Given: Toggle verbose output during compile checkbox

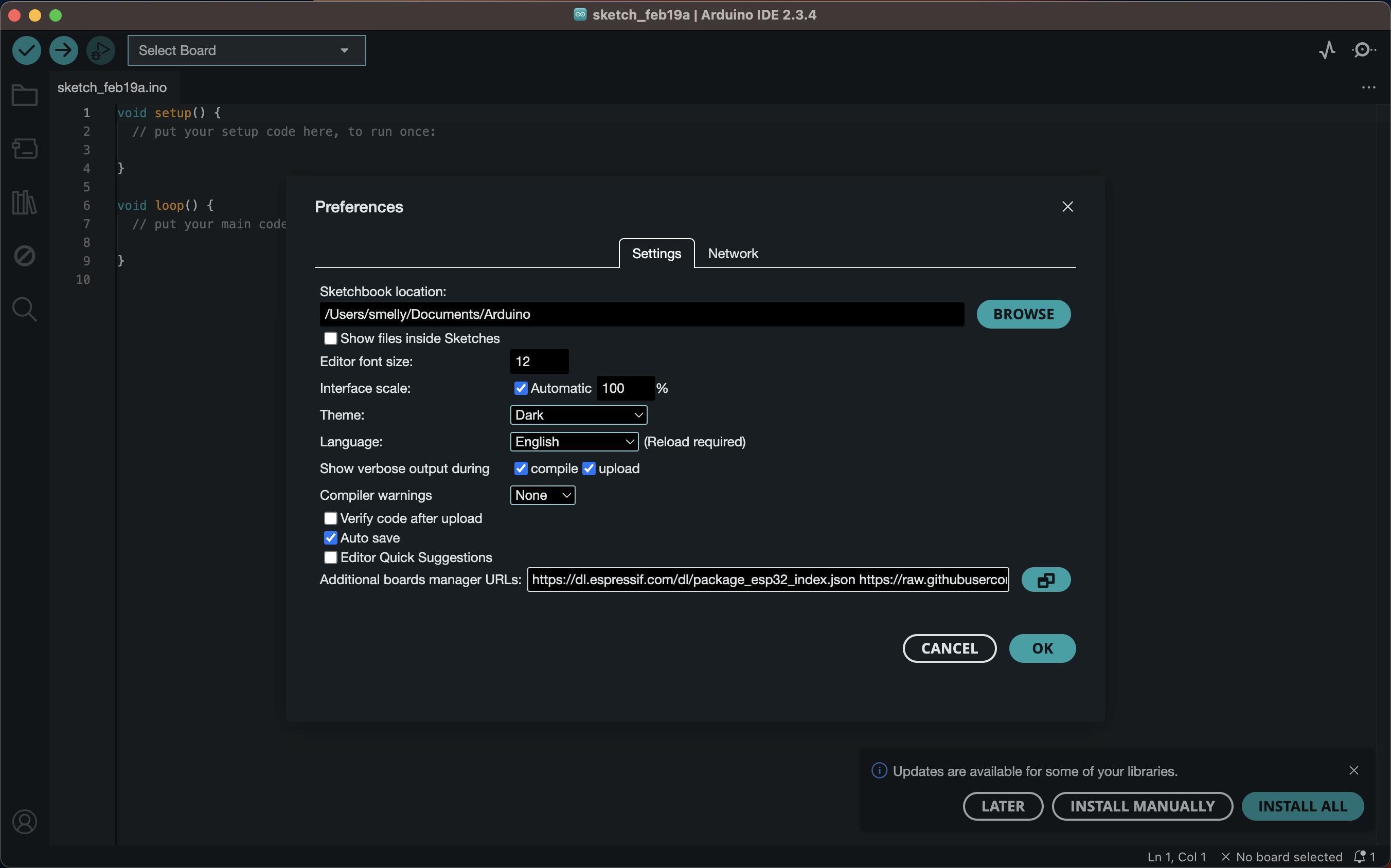Looking at the screenshot, I should (521, 469).
